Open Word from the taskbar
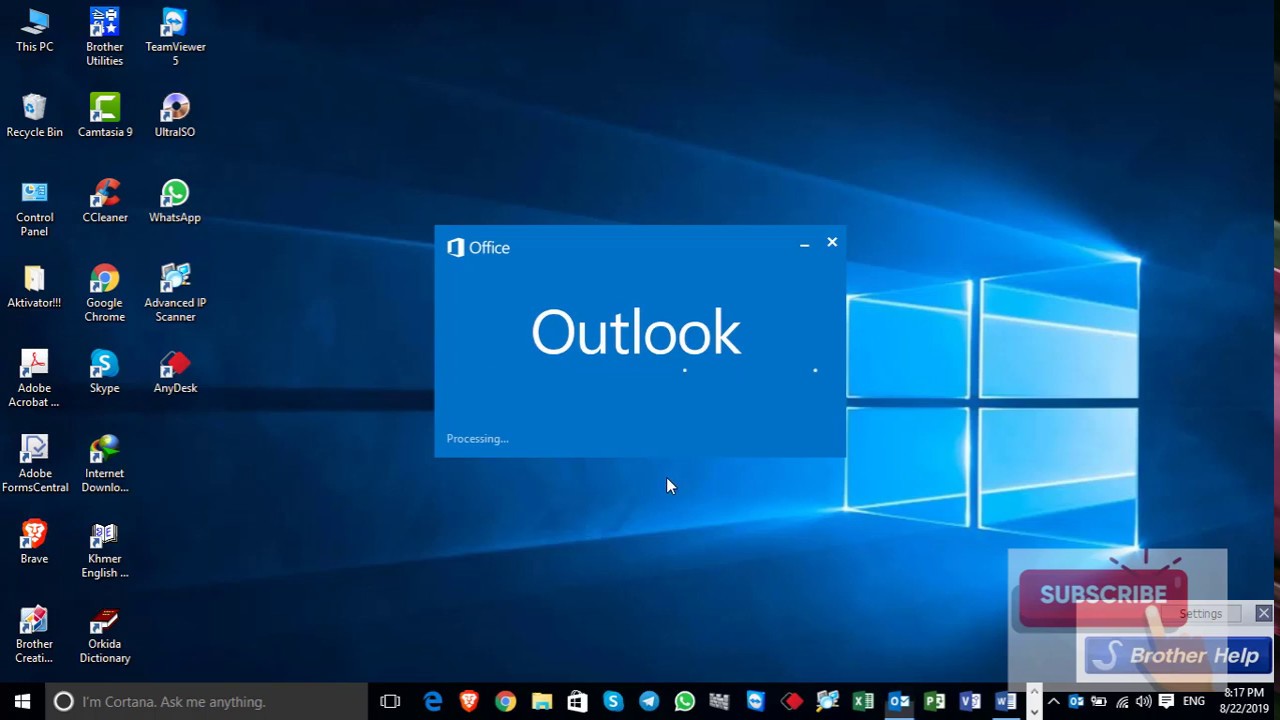This screenshot has height=720, width=1280. pos(1006,702)
